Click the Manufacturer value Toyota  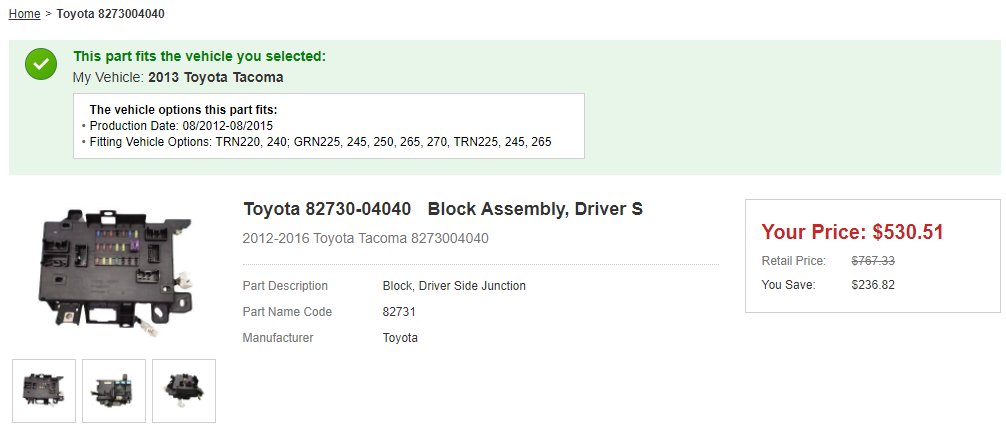coord(400,338)
